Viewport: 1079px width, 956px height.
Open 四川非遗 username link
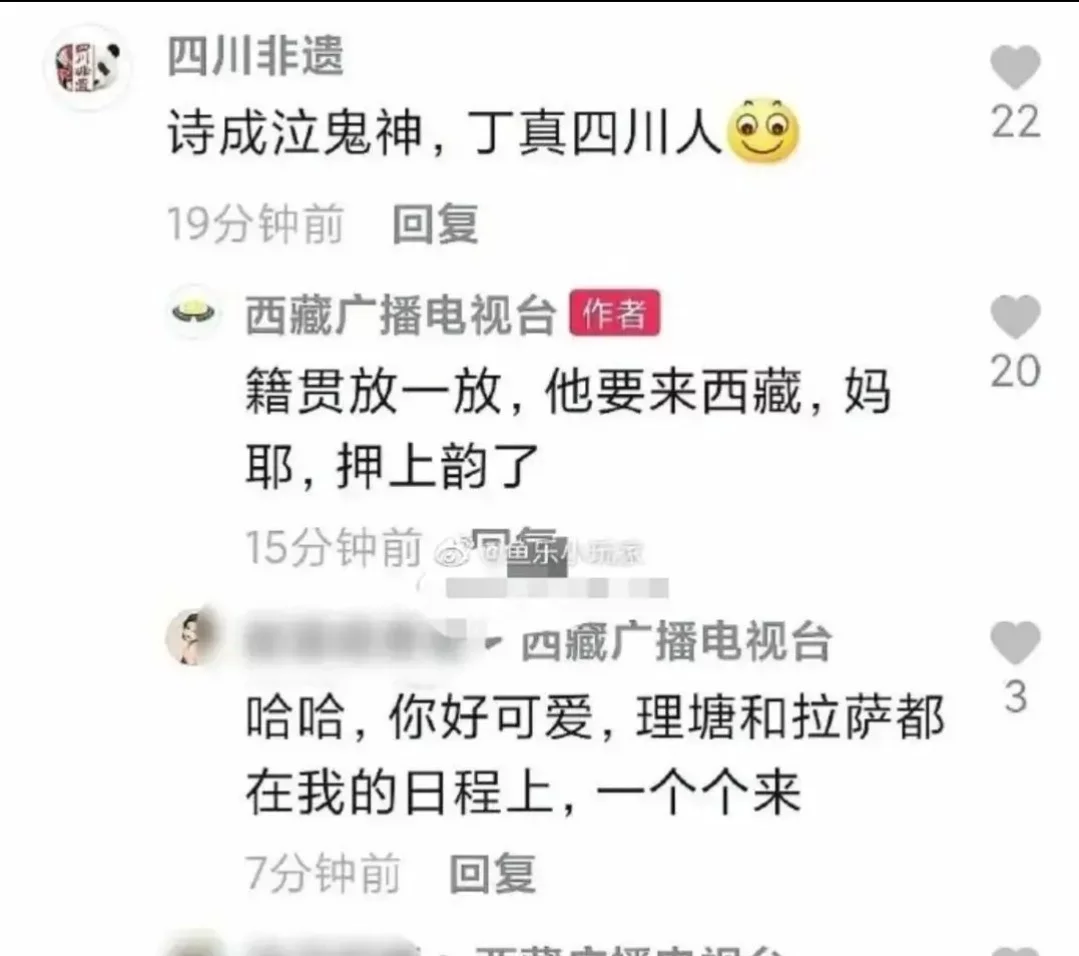pyautogui.click(x=255, y=56)
